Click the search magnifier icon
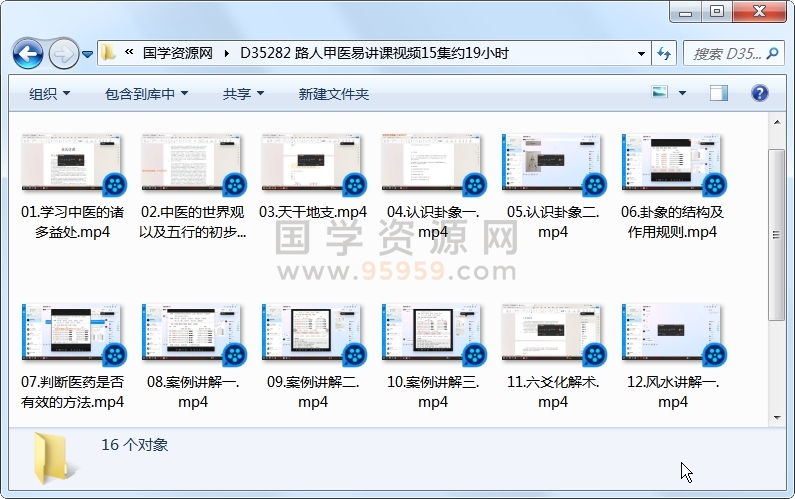This screenshot has width=795, height=499. pyautogui.click(x=773, y=53)
